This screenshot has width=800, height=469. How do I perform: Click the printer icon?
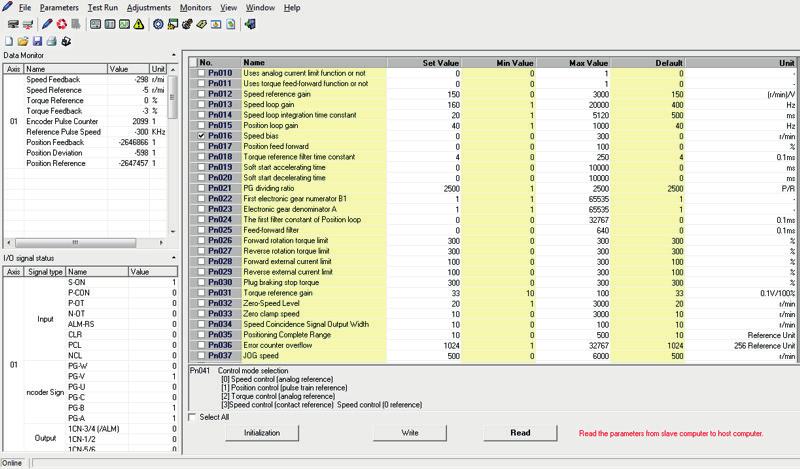click(52, 41)
